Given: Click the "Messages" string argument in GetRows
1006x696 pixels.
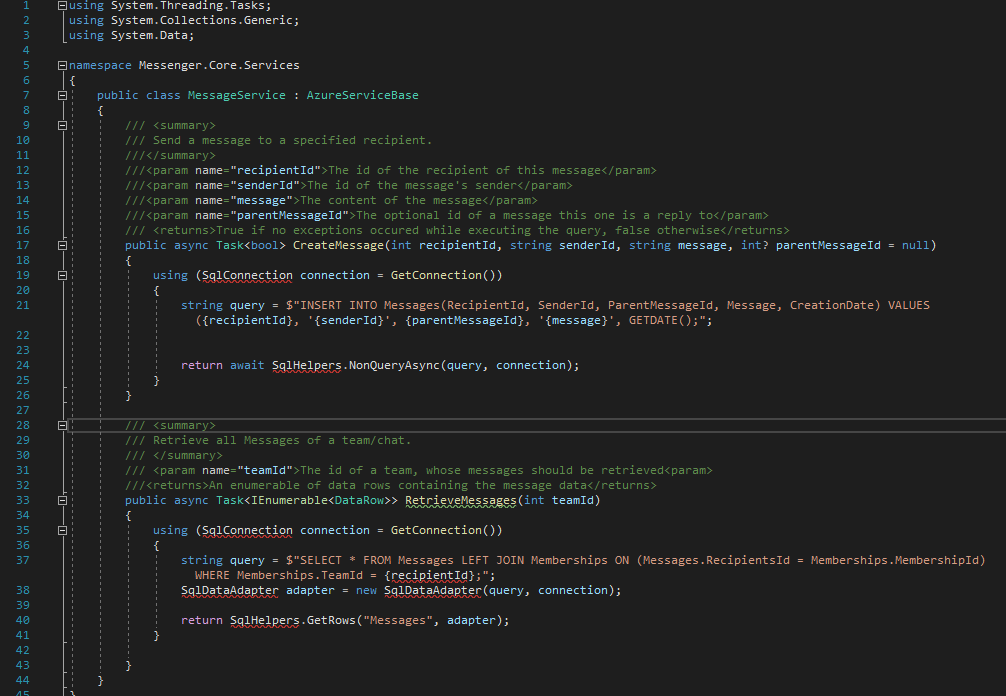Looking at the screenshot, I should [x=398, y=620].
